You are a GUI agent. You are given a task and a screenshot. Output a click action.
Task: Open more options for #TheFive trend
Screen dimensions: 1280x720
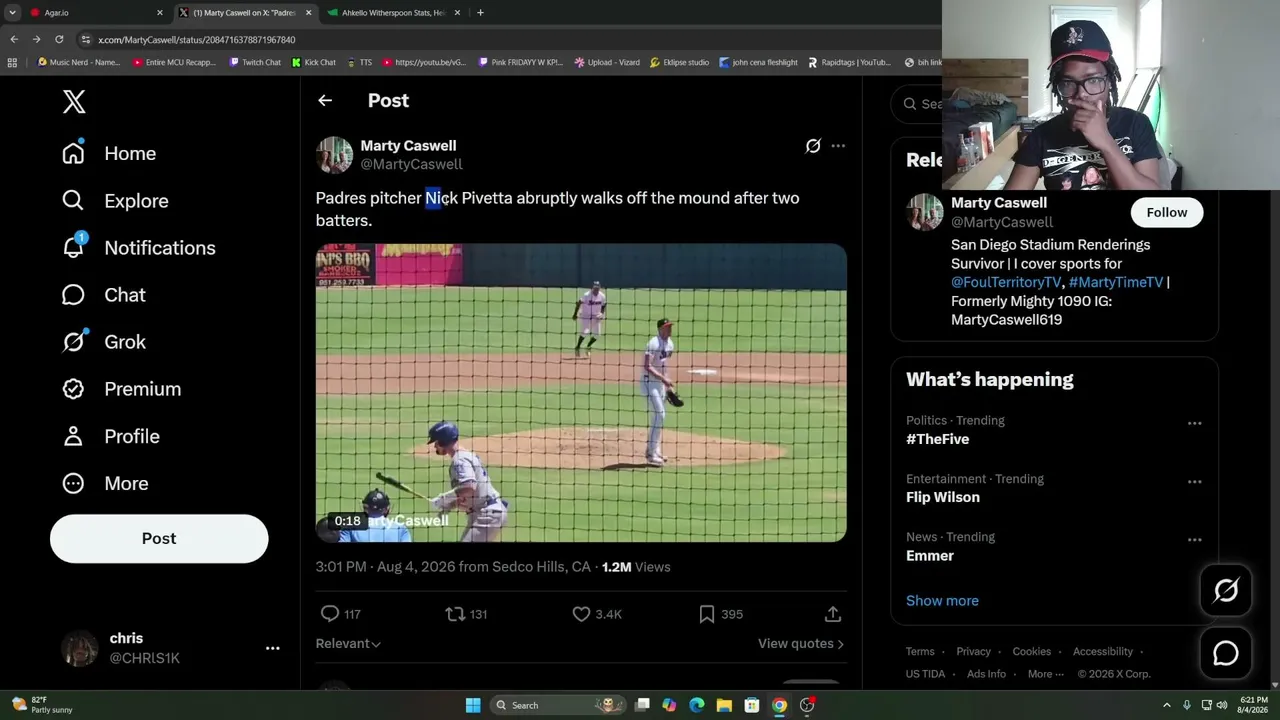[x=1194, y=423]
